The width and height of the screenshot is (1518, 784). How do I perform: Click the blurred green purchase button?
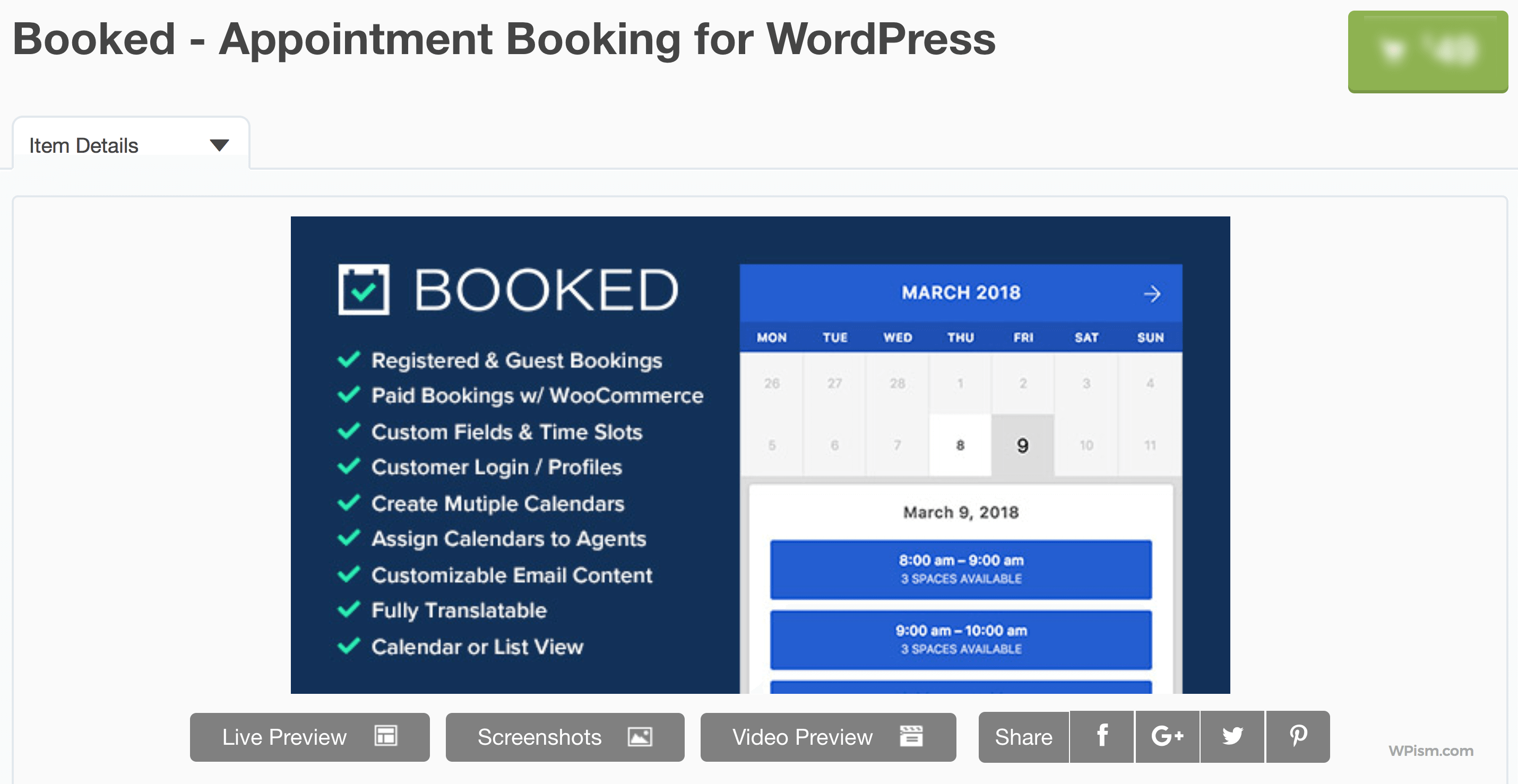click(x=1428, y=52)
